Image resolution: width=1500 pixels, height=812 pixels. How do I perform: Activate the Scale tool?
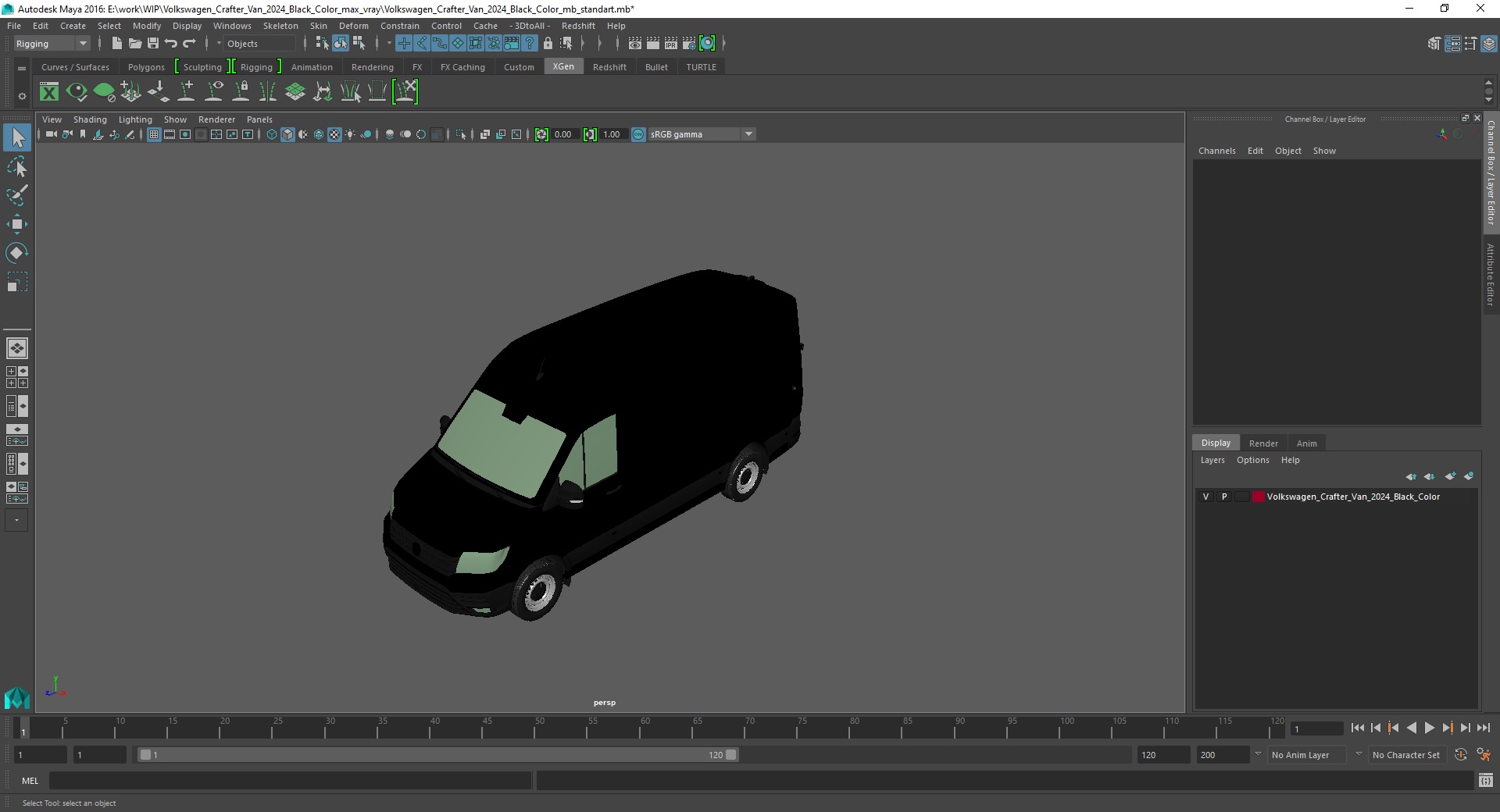tap(17, 282)
